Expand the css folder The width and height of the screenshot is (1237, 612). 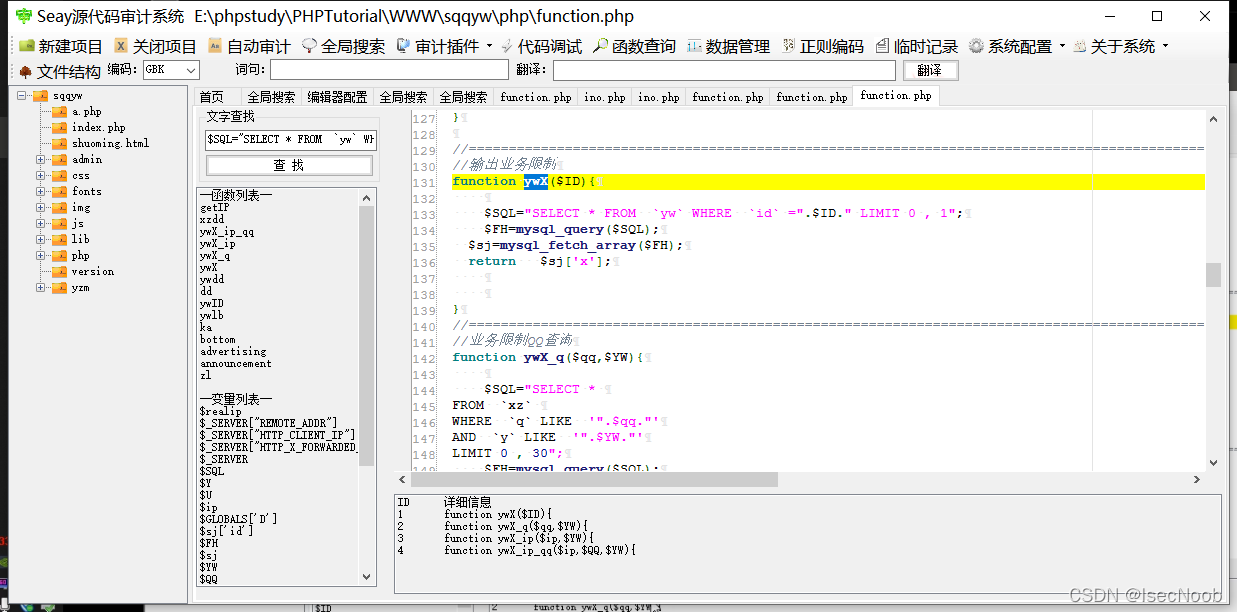coord(41,176)
